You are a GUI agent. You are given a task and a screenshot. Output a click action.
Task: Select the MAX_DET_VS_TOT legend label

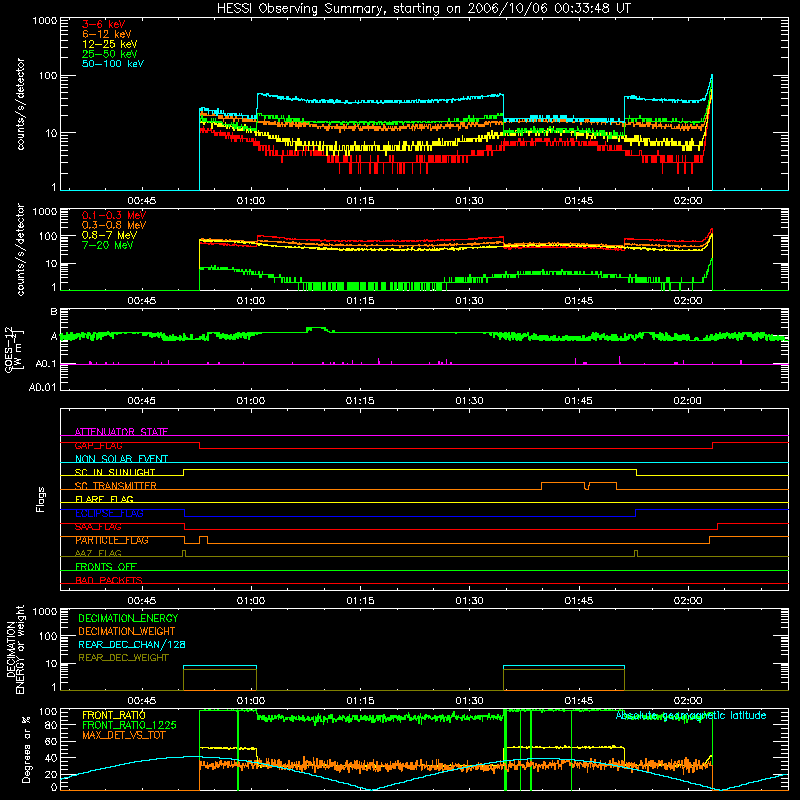point(123,735)
